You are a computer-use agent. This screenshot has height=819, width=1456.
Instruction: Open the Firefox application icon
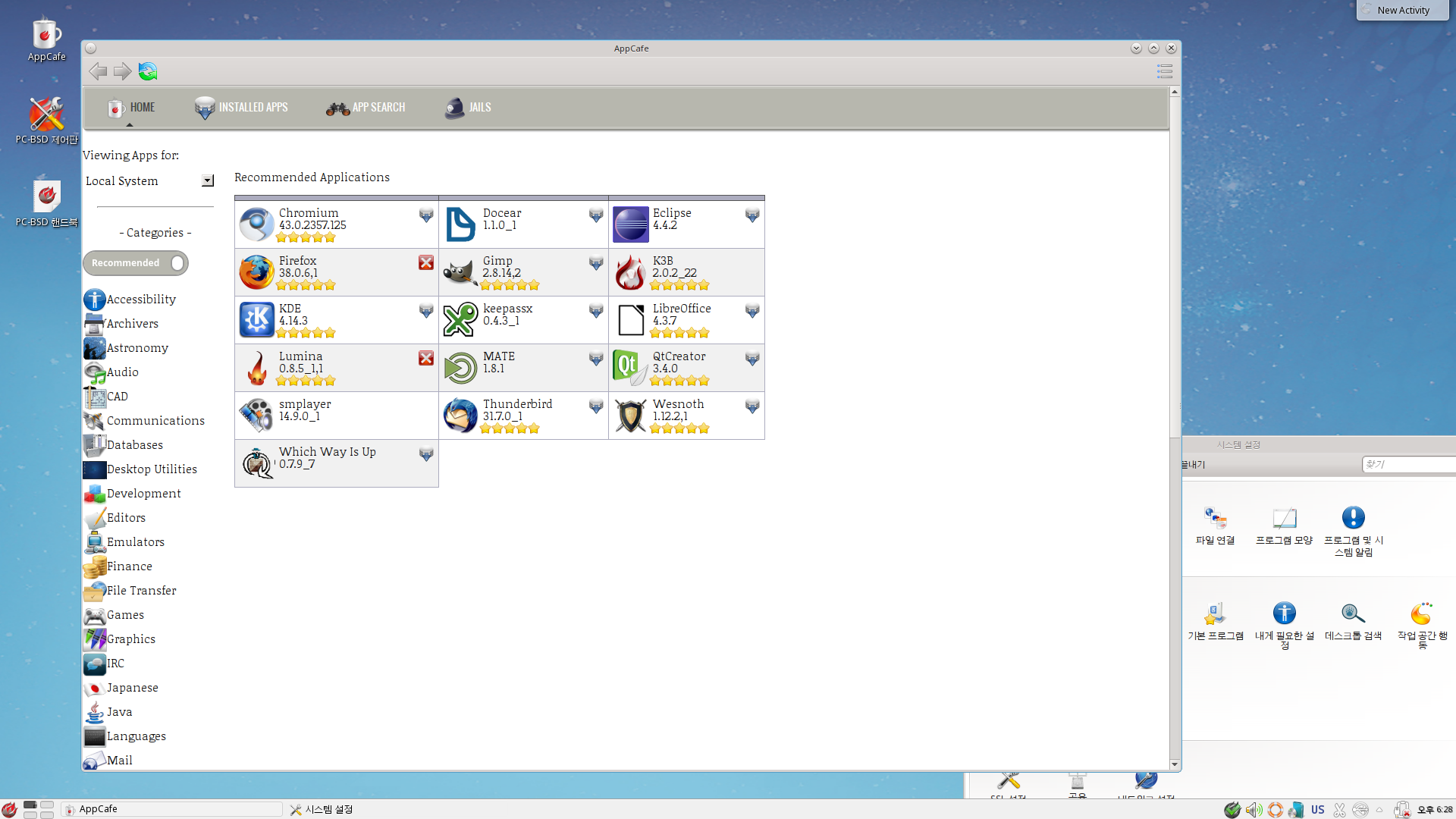click(256, 272)
